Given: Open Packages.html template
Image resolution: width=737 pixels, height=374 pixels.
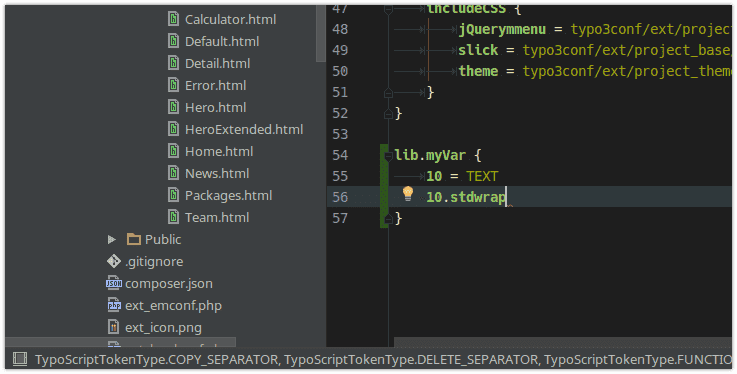Looking at the screenshot, I should 228,195.
